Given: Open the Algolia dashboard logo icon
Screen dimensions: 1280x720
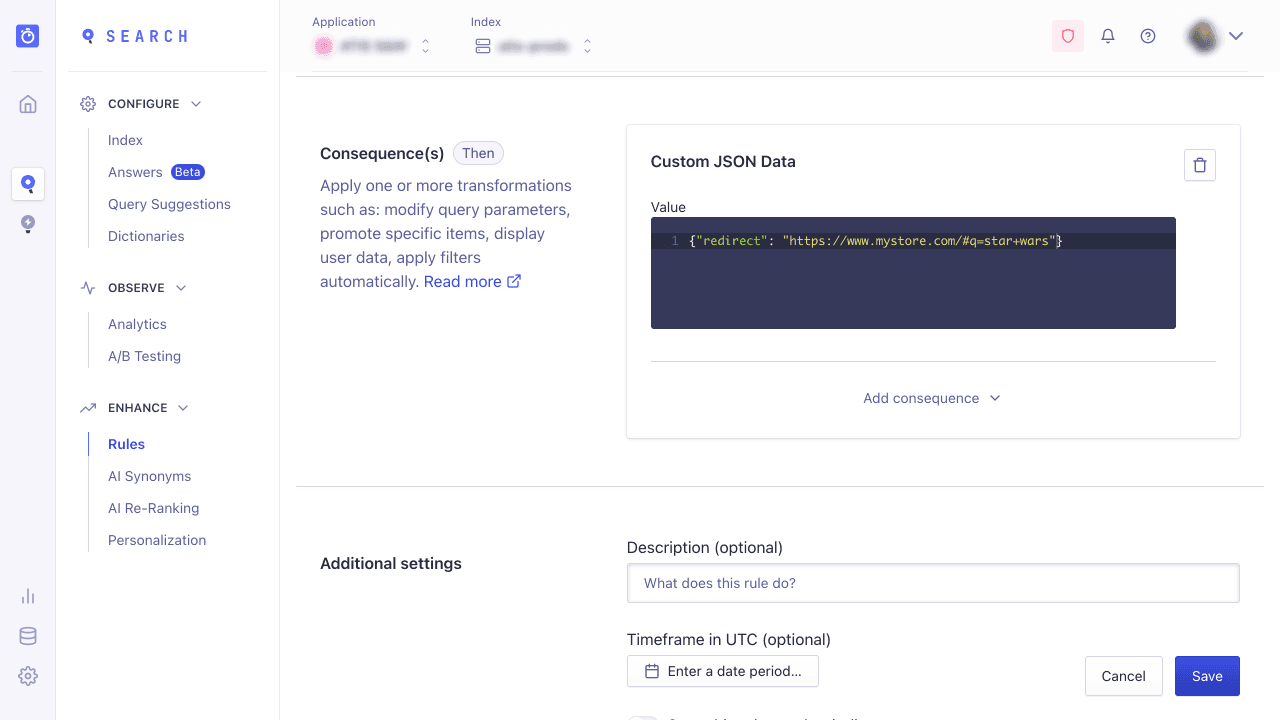Looking at the screenshot, I should (x=28, y=36).
